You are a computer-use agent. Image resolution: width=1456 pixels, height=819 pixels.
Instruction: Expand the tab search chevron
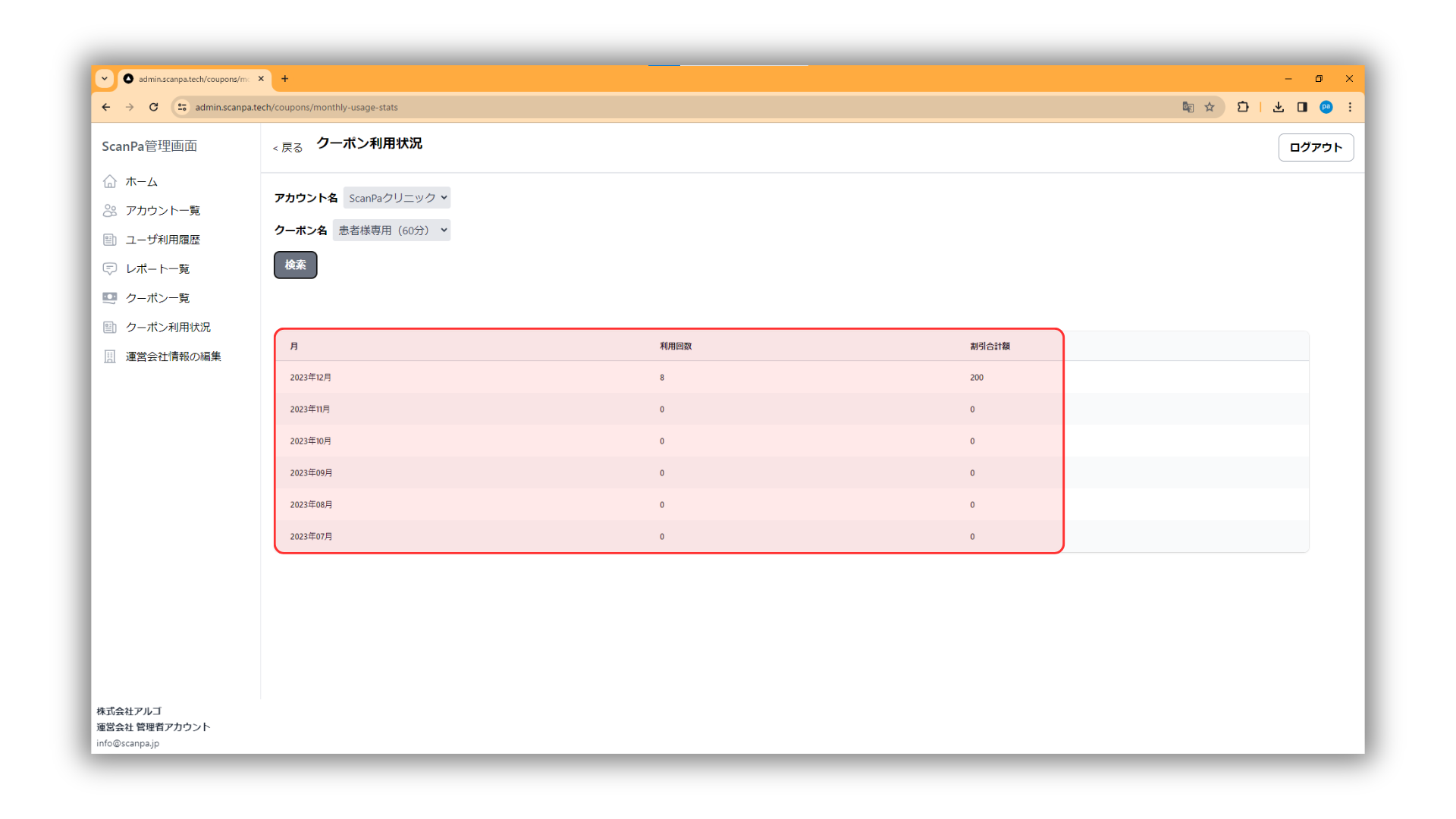105,78
